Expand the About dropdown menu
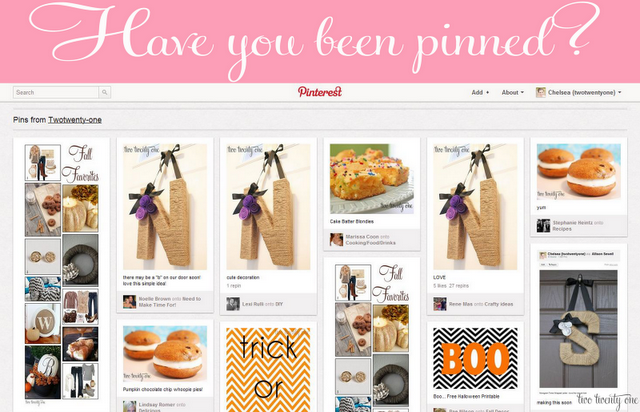Viewport: 640px width, 412px height. click(x=513, y=93)
